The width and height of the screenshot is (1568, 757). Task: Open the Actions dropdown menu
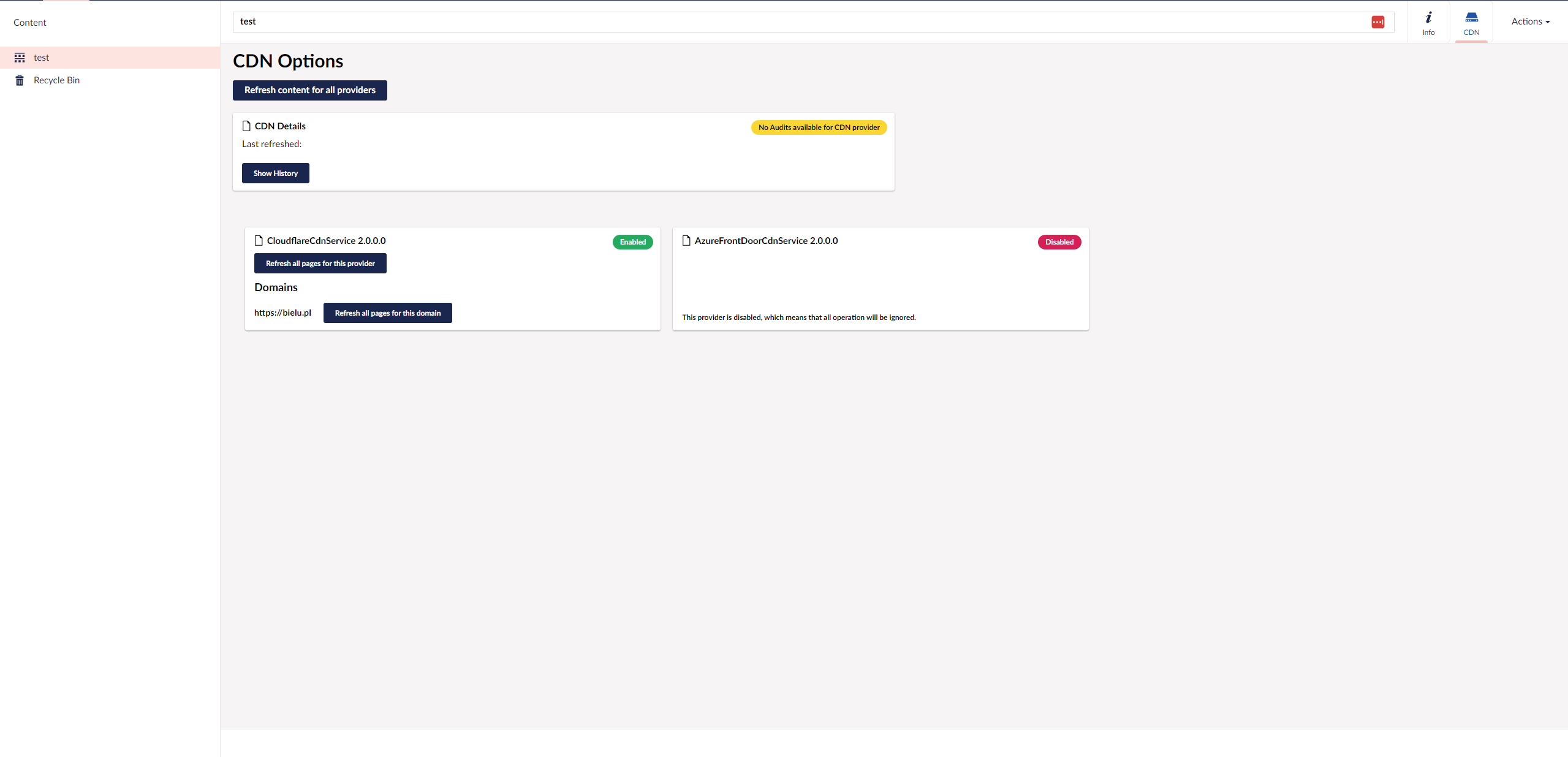click(x=1530, y=21)
